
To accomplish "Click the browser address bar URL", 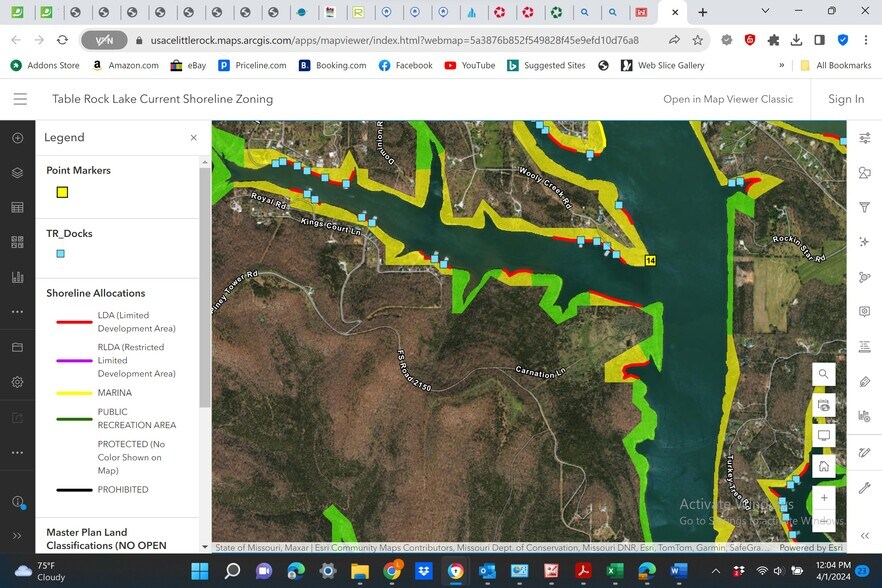I will (394, 40).
